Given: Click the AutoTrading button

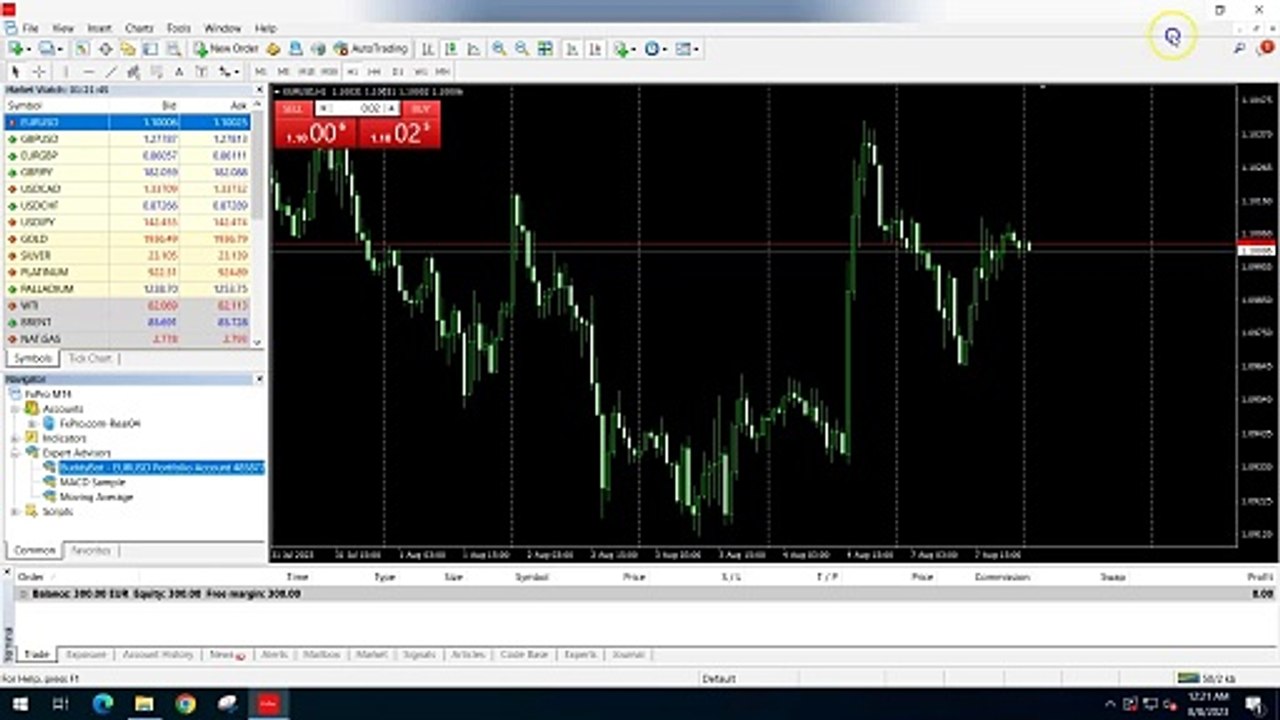Looking at the screenshot, I should [371, 48].
